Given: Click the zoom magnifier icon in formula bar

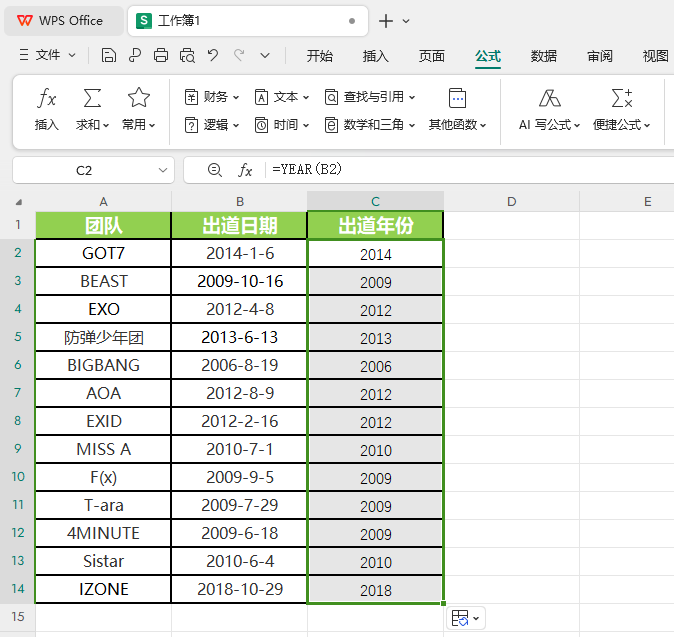Looking at the screenshot, I should point(214,170).
